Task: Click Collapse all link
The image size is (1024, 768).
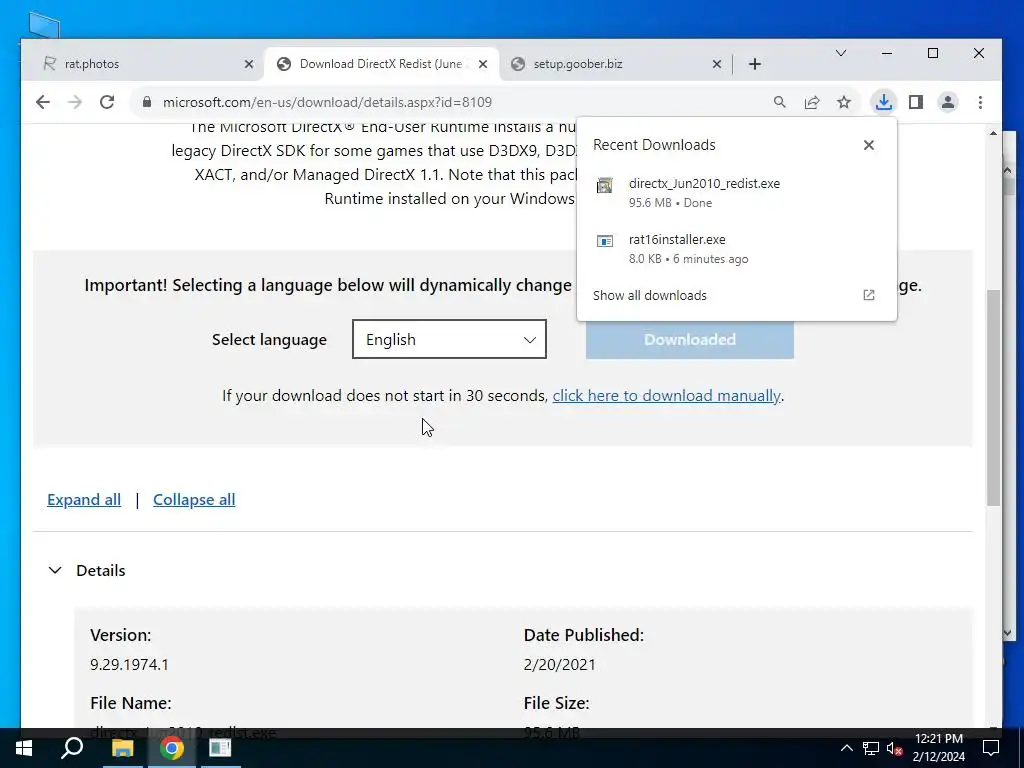Action: [194, 500]
